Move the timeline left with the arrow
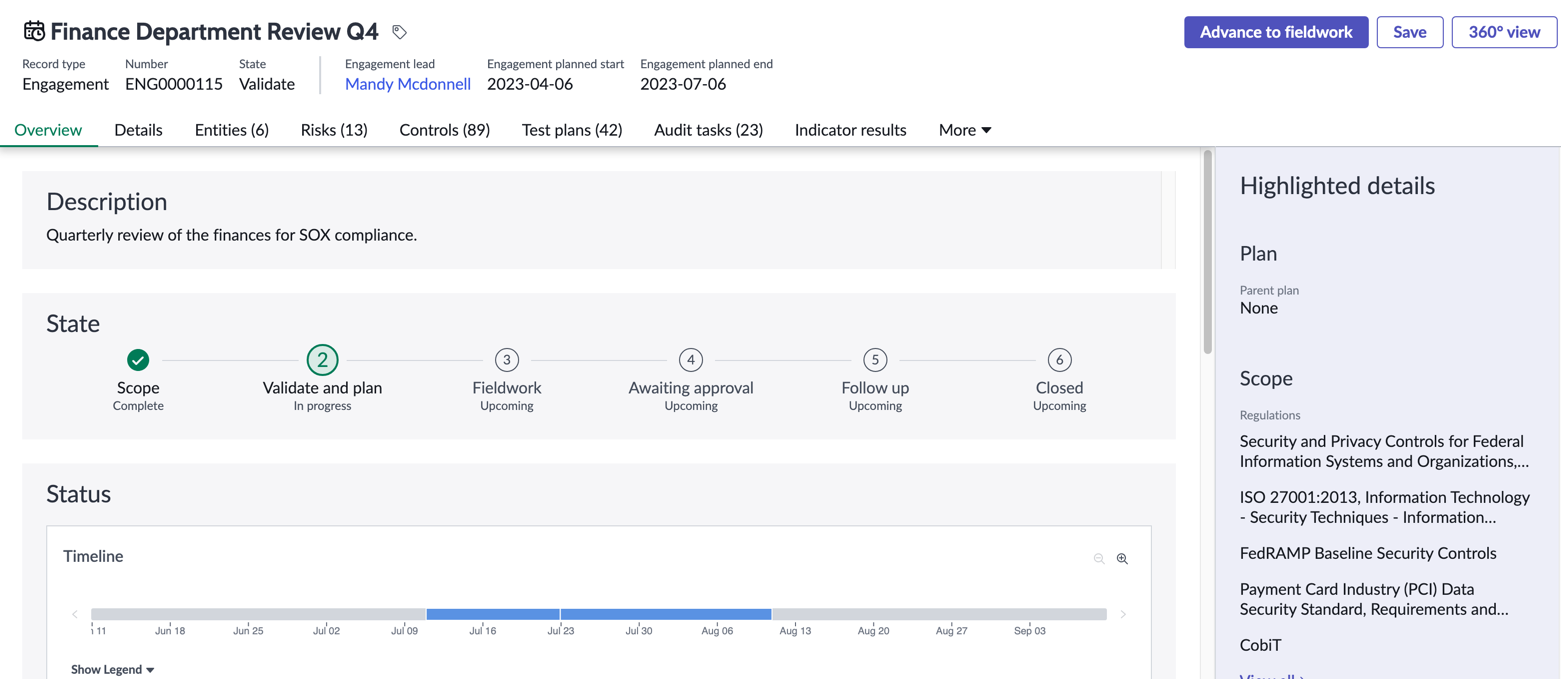This screenshot has width=1561, height=679. tap(75, 614)
